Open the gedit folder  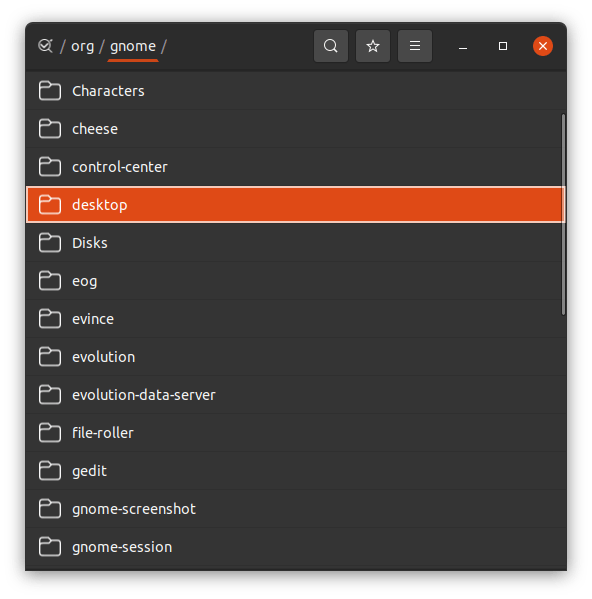tap(295, 471)
